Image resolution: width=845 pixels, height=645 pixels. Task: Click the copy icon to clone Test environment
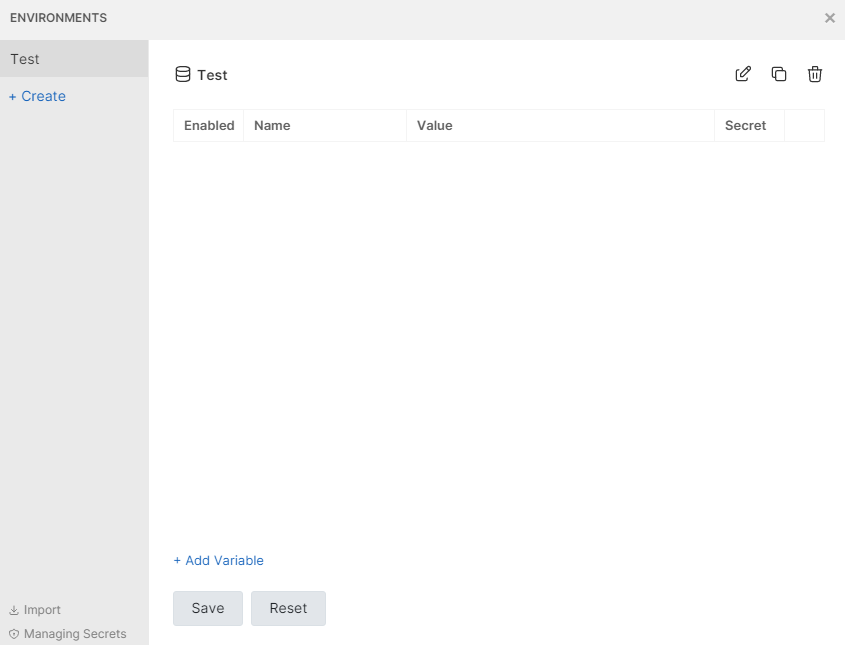tap(779, 74)
